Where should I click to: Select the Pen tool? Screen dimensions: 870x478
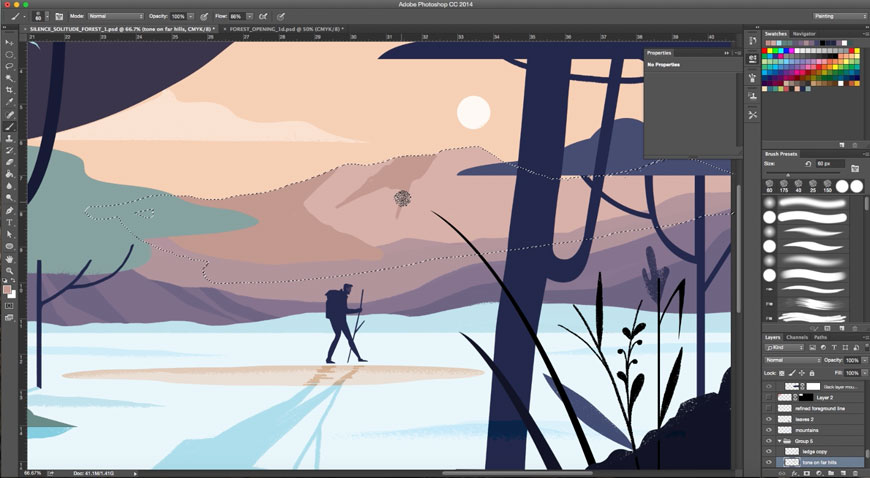click(x=9, y=210)
